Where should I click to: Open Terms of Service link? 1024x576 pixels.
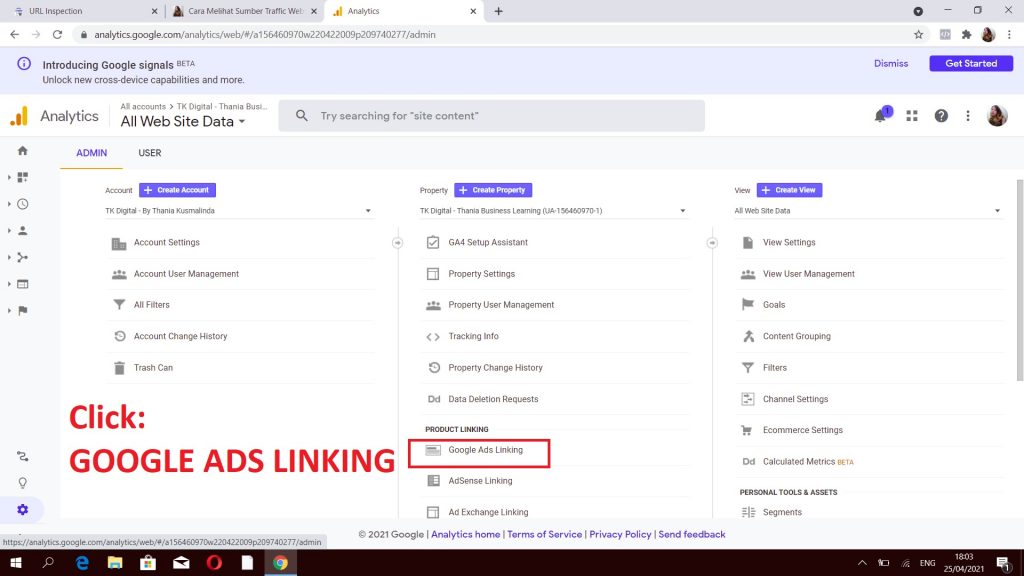click(545, 534)
